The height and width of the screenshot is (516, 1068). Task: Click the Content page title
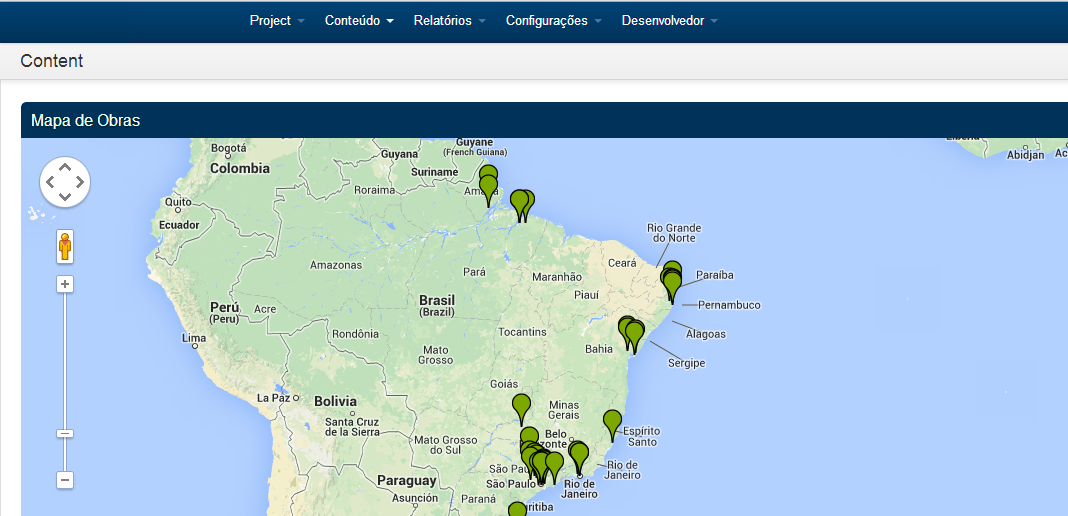click(52, 61)
